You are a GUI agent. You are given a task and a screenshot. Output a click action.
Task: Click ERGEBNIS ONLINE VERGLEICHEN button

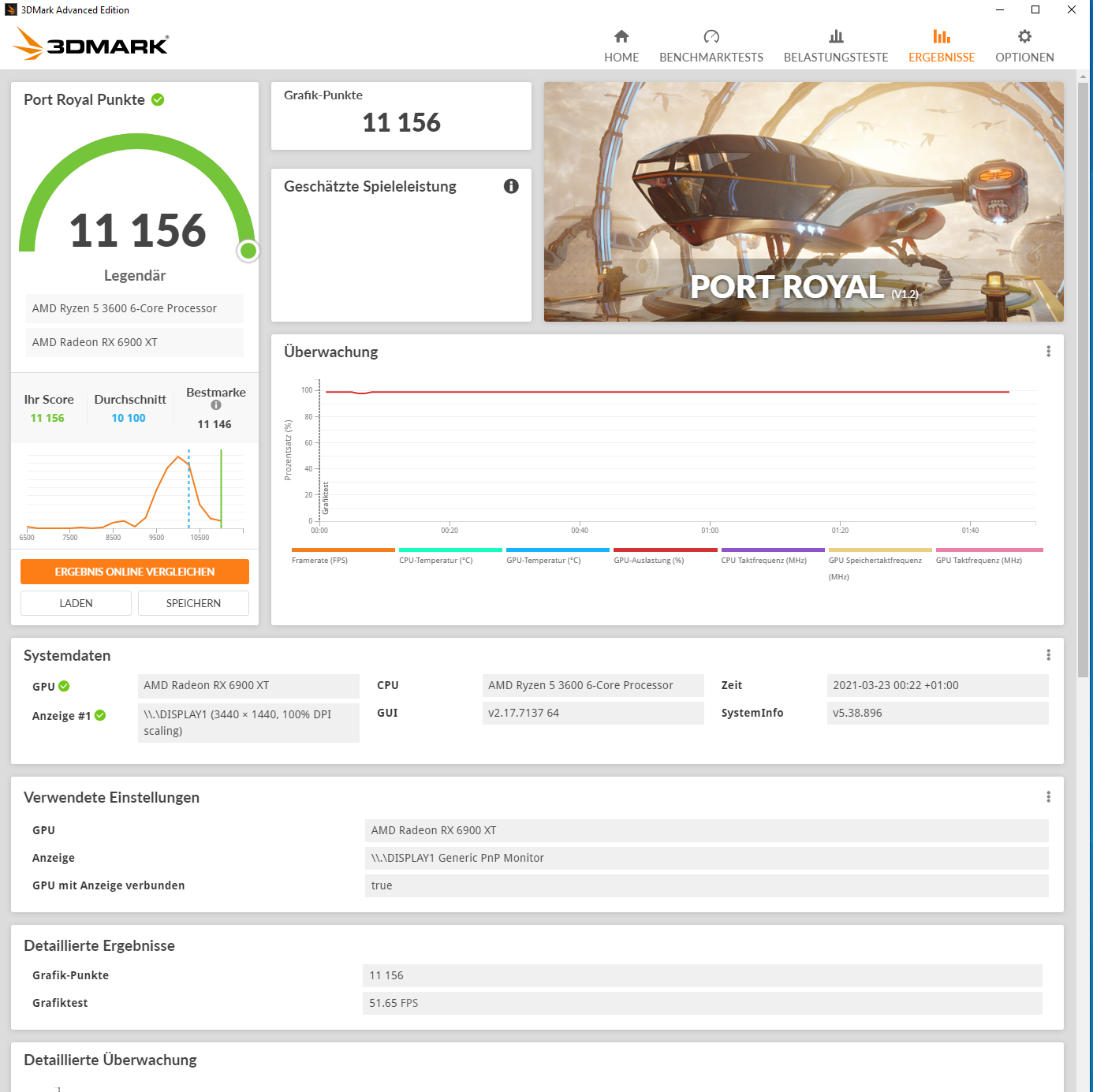click(135, 572)
